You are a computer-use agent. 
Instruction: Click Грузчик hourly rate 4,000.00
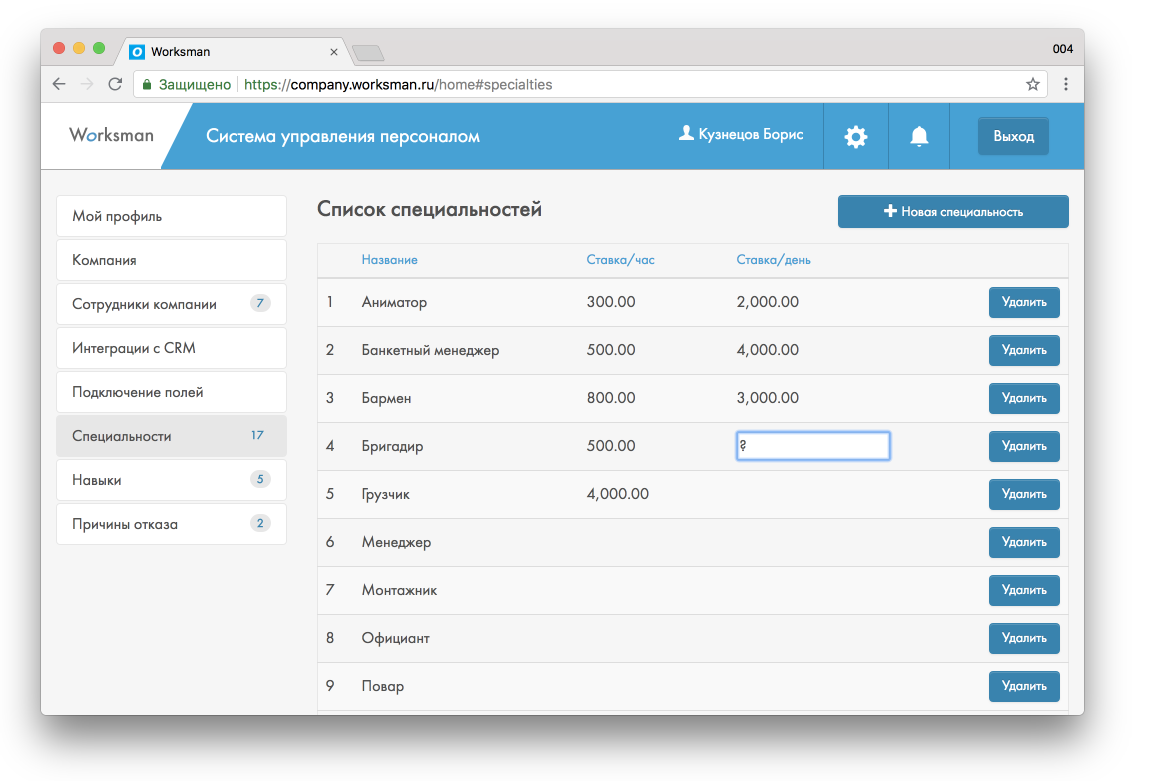618,494
